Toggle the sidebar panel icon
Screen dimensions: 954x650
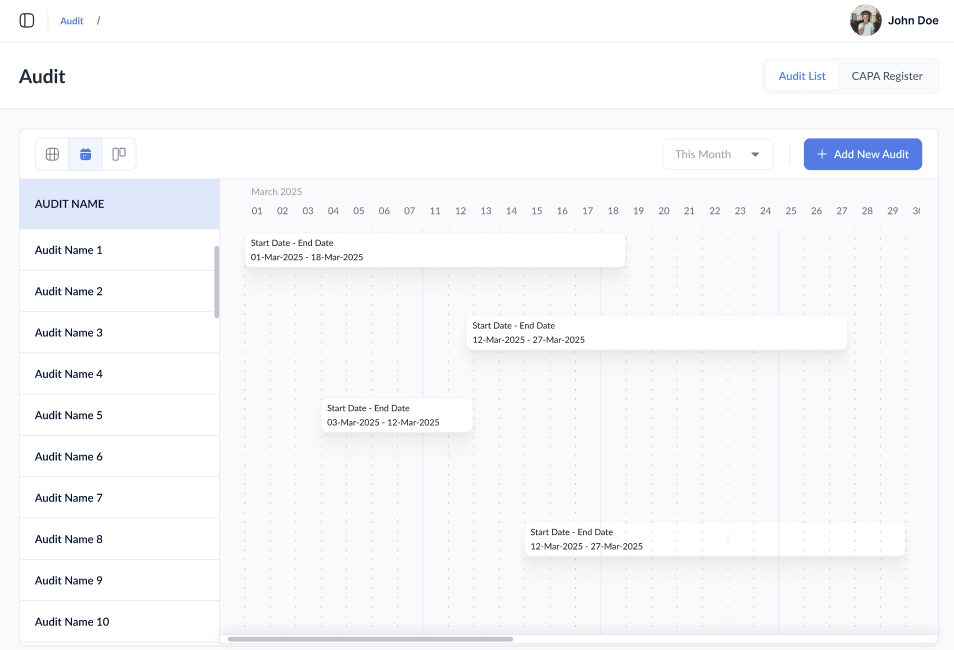pos(27,20)
